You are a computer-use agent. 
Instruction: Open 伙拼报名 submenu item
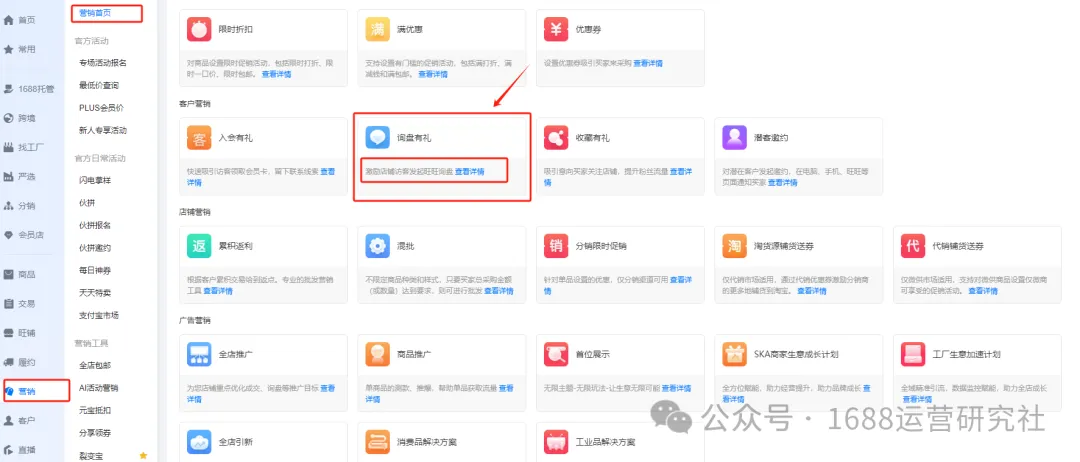95,225
